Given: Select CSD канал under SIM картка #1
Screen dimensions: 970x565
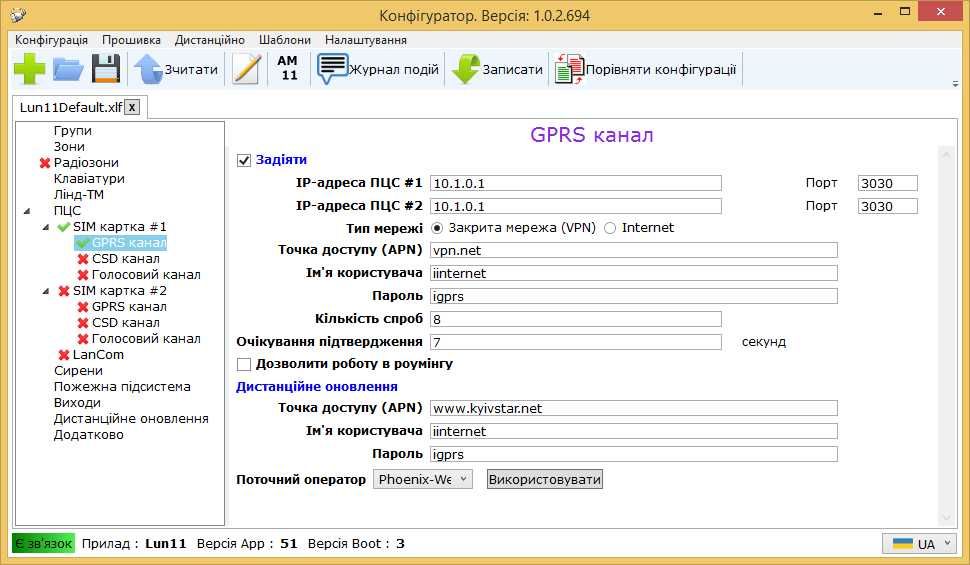Looking at the screenshot, I should pyautogui.click(x=126, y=259).
